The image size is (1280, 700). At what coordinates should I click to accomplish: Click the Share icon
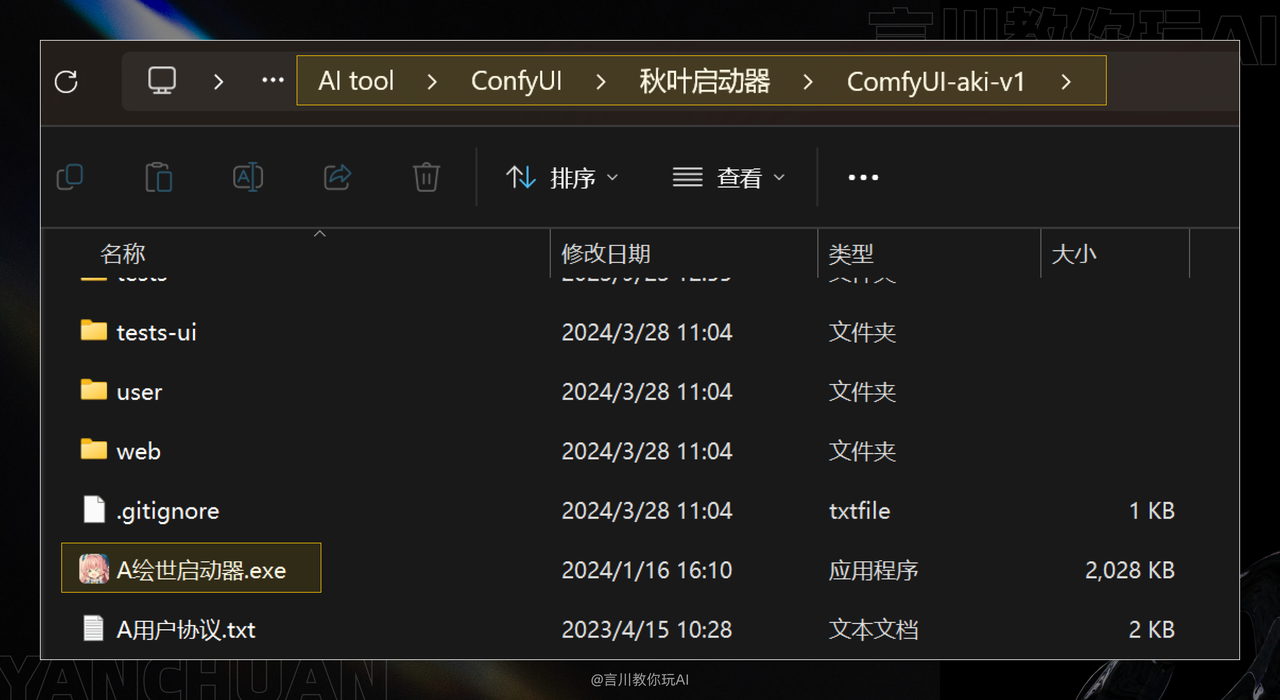click(x=337, y=177)
